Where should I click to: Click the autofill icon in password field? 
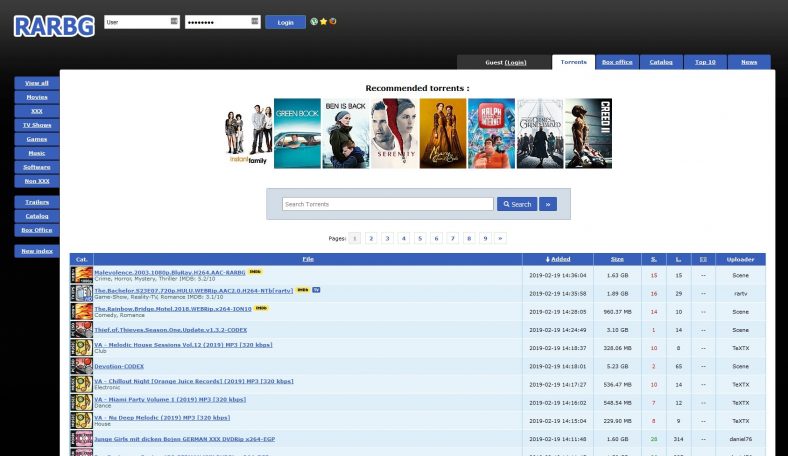pyautogui.click(x=255, y=21)
